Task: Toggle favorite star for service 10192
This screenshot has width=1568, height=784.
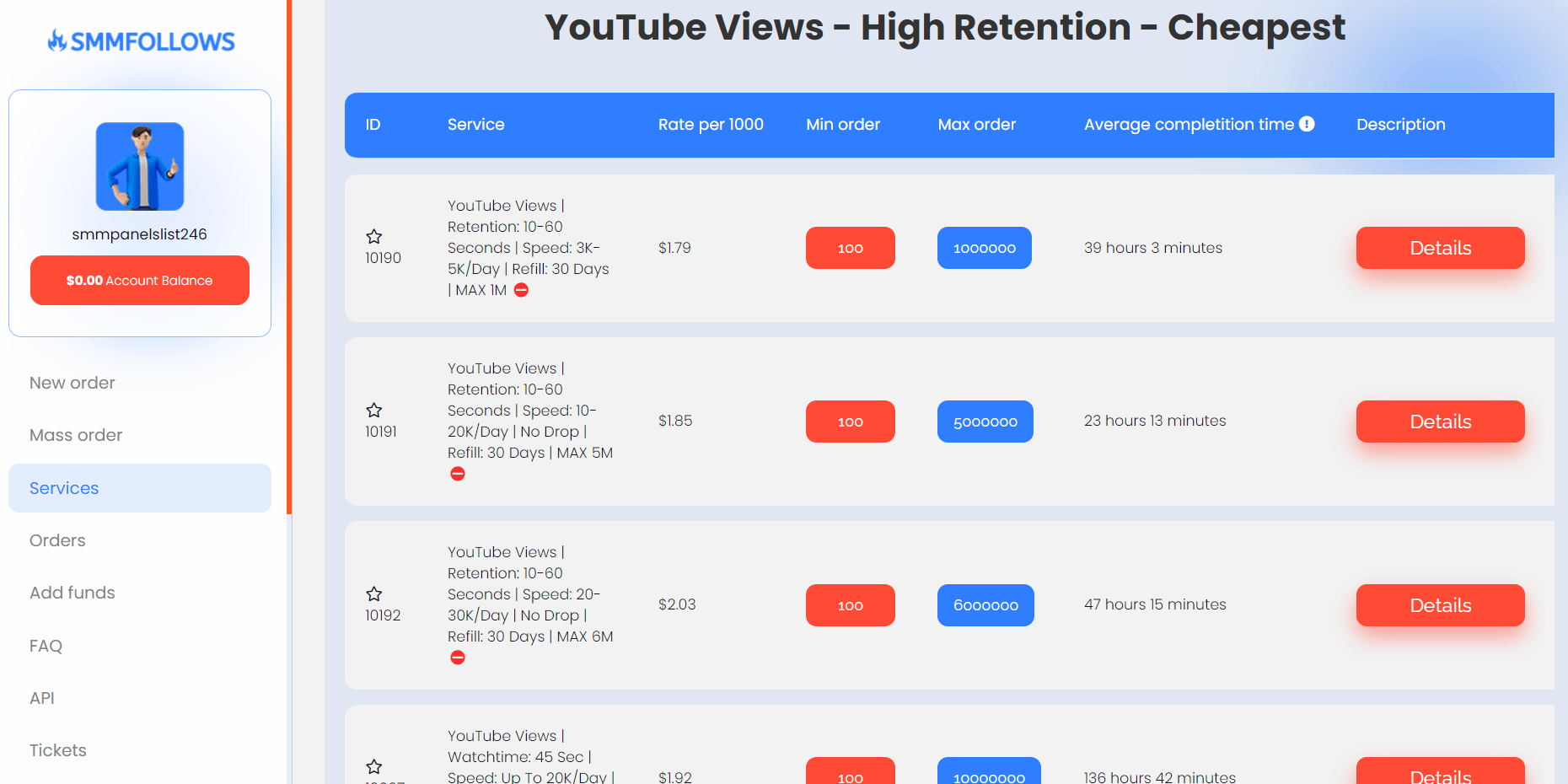Action: click(374, 594)
